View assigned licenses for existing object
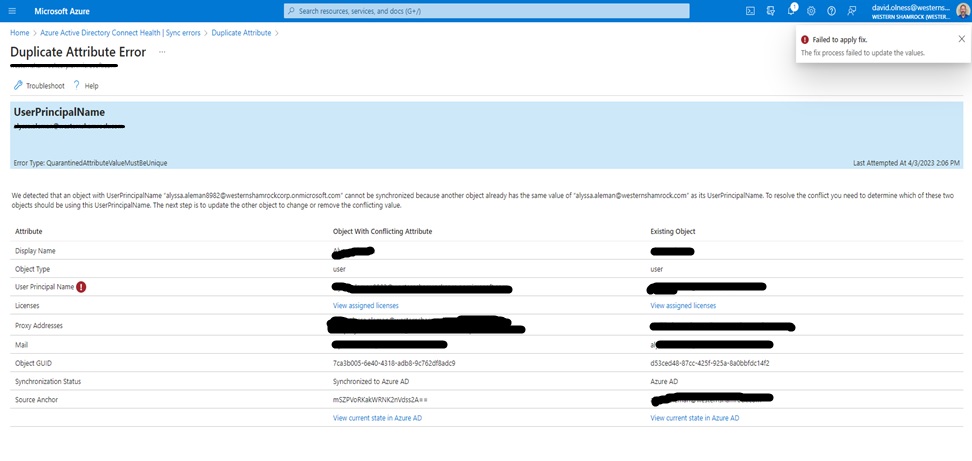 coord(683,305)
